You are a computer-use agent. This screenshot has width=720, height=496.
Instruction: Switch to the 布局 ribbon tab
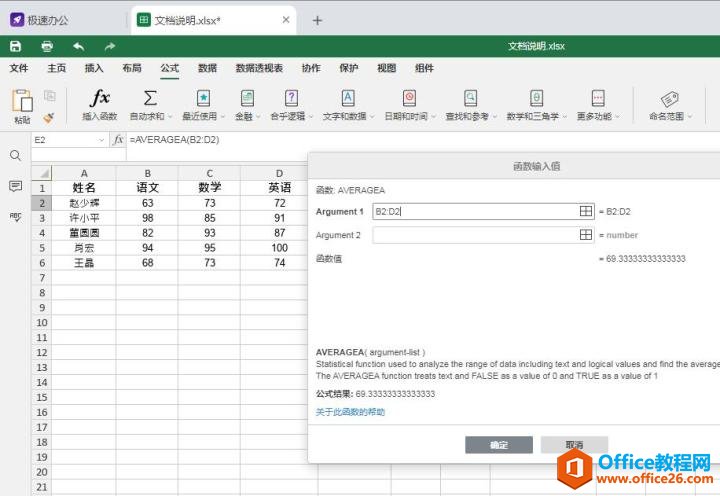pyautogui.click(x=132, y=68)
